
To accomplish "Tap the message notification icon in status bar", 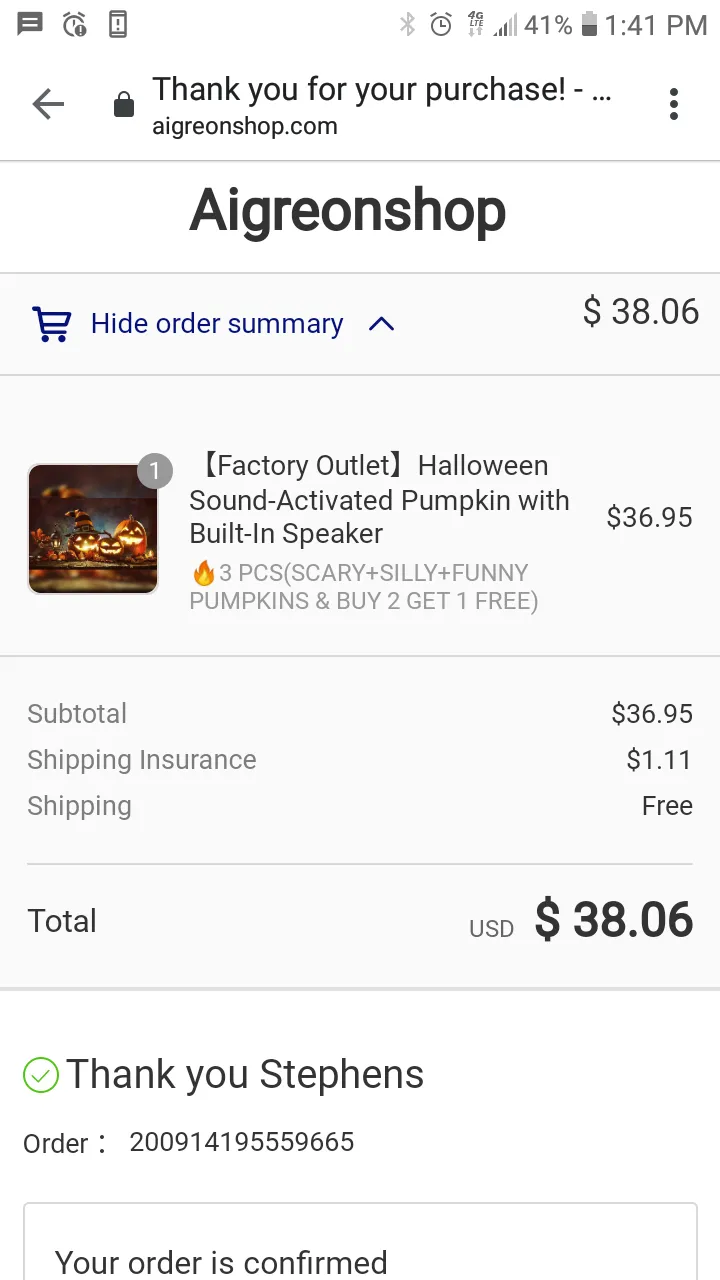I will point(30,24).
